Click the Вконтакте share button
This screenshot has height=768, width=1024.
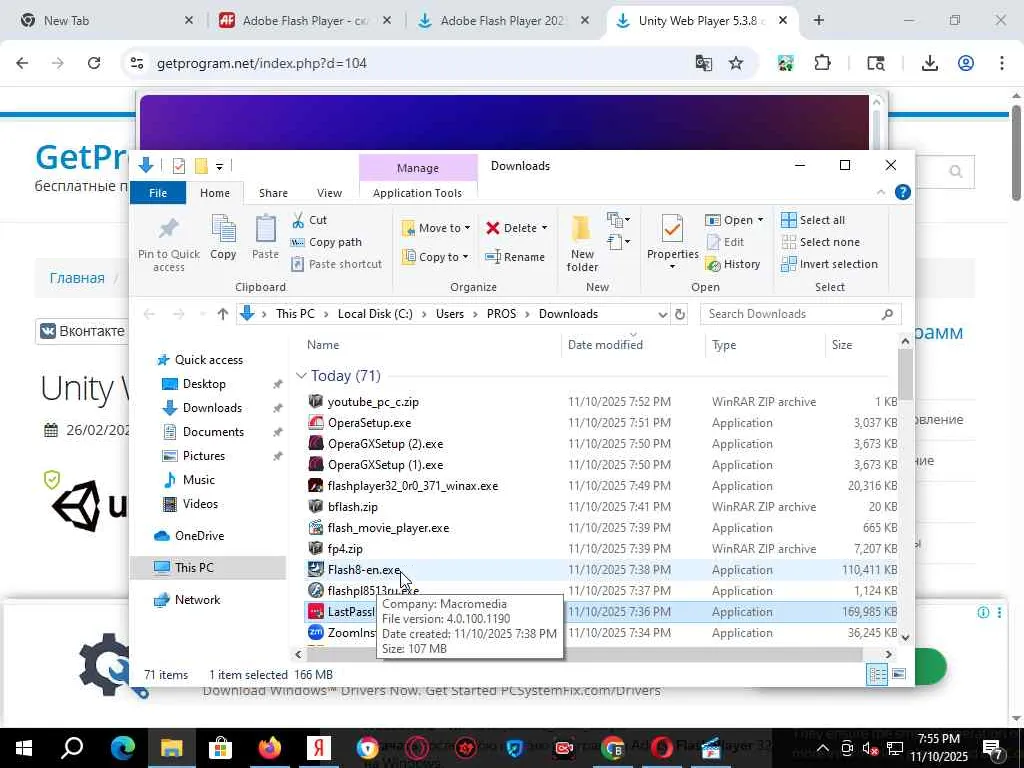83,331
